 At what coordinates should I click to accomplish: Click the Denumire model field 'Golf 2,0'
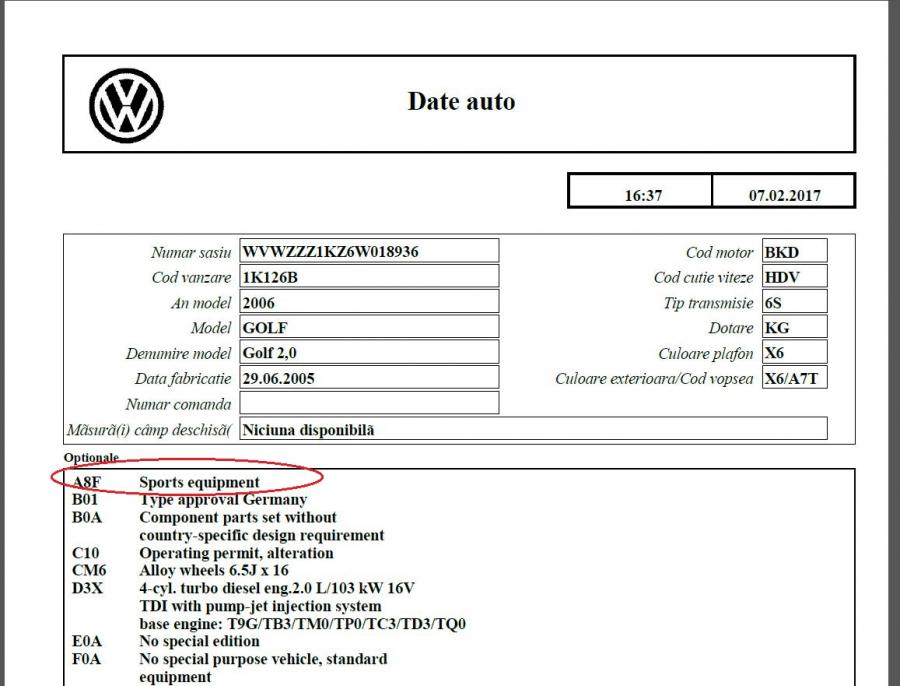[369, 353]
